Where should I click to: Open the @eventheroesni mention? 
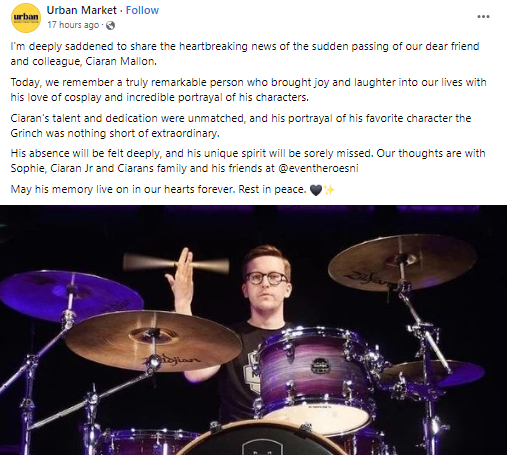318,168
